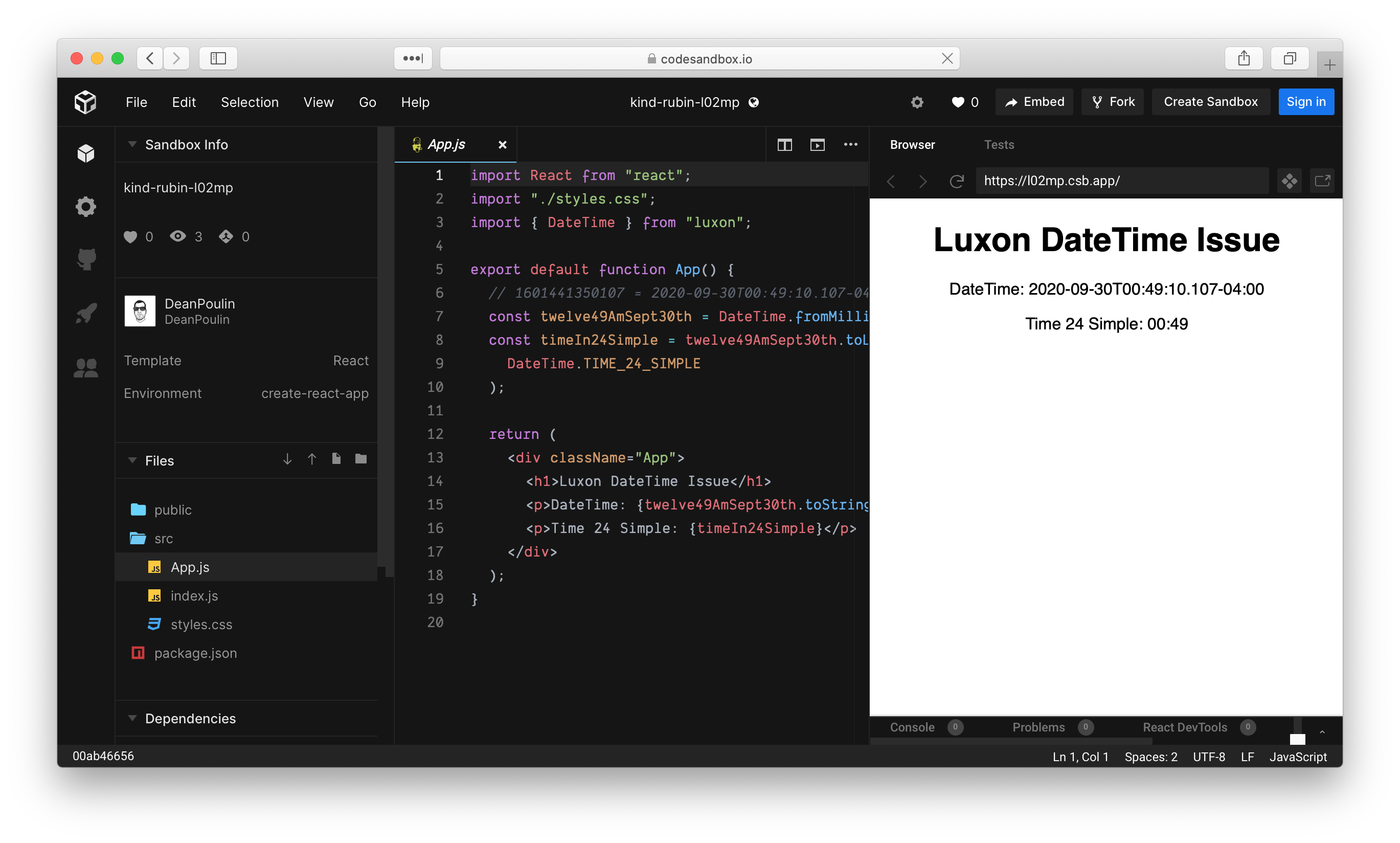Create a new file in Files

(336, 459)
